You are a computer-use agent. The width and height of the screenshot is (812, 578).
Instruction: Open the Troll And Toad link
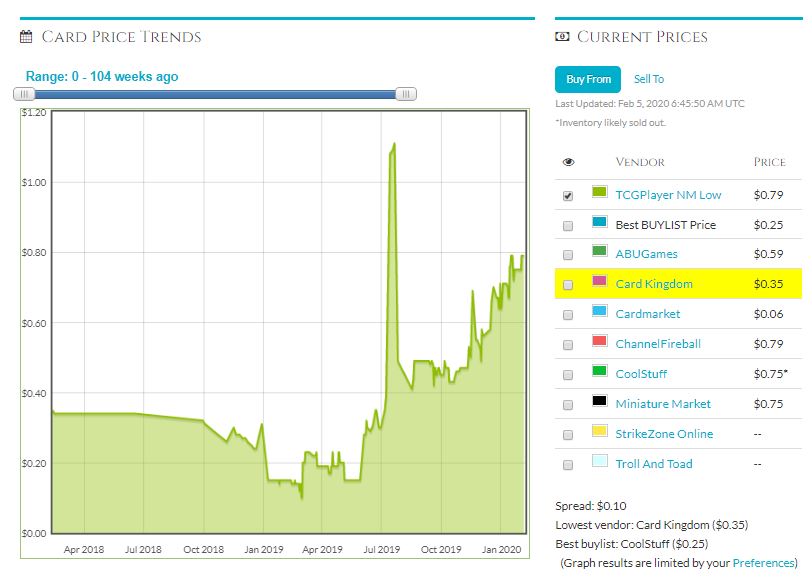(654, 465)
